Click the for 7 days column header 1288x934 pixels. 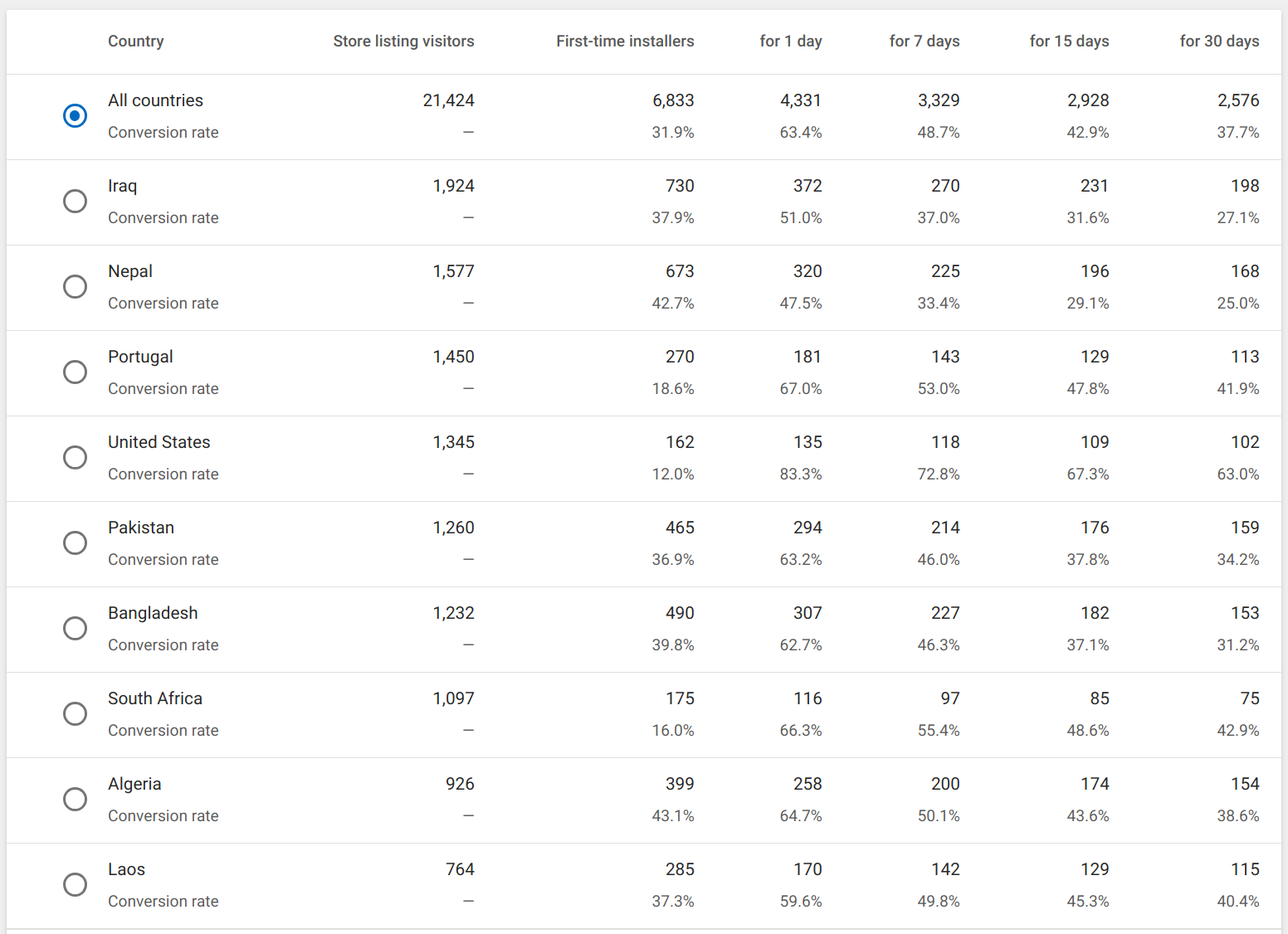point(925,41)
